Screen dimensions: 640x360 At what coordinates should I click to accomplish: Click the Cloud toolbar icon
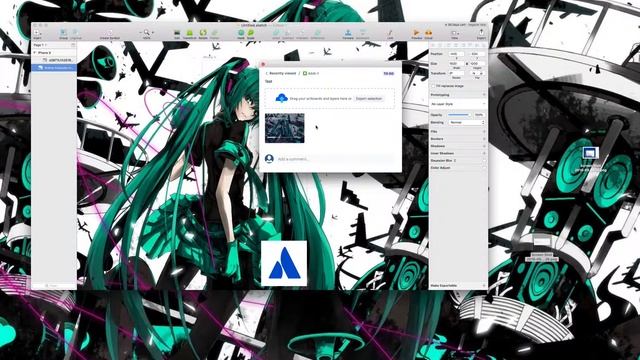click(428, 32)
